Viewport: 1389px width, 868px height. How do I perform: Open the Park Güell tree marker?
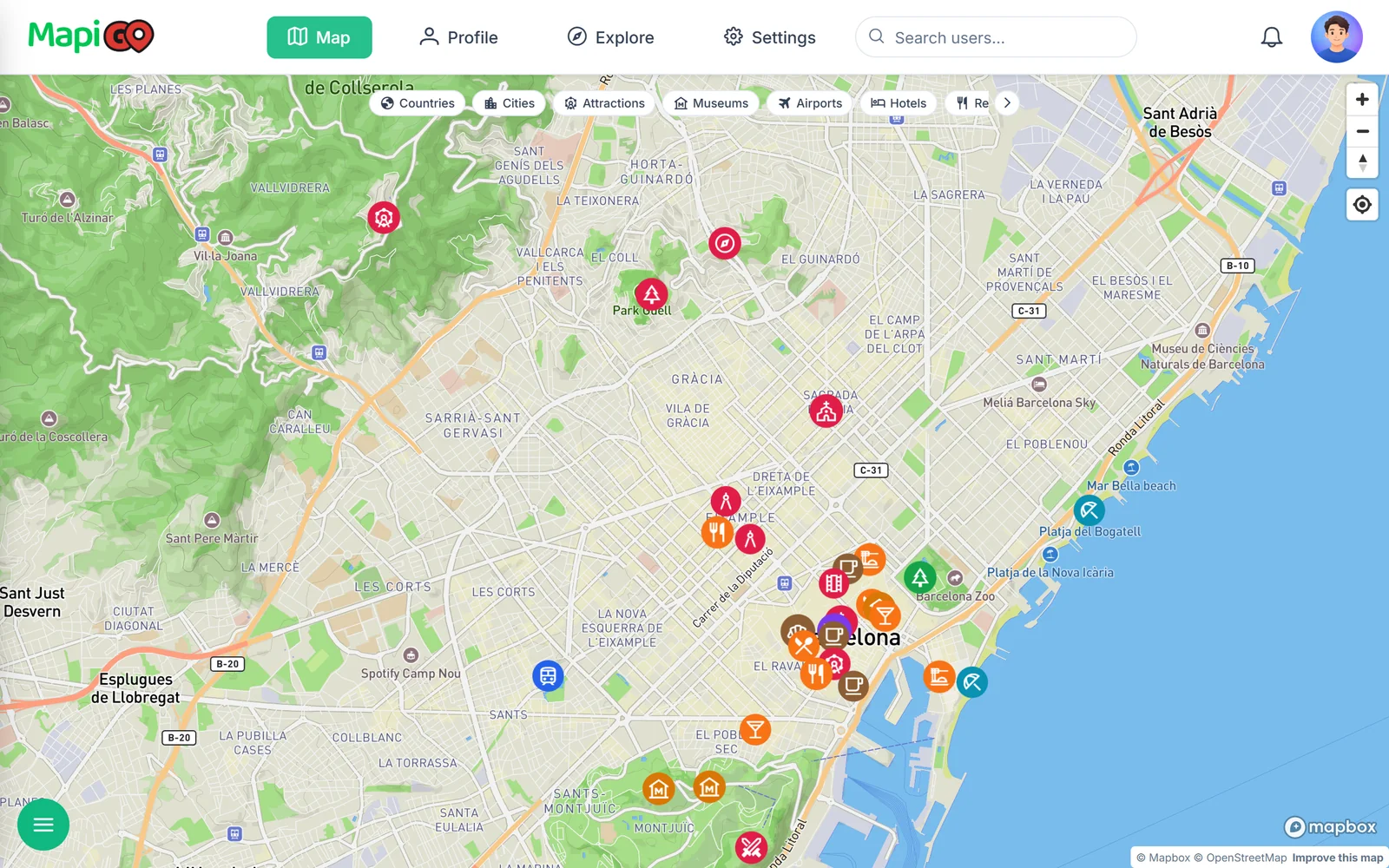click(651, 294)
